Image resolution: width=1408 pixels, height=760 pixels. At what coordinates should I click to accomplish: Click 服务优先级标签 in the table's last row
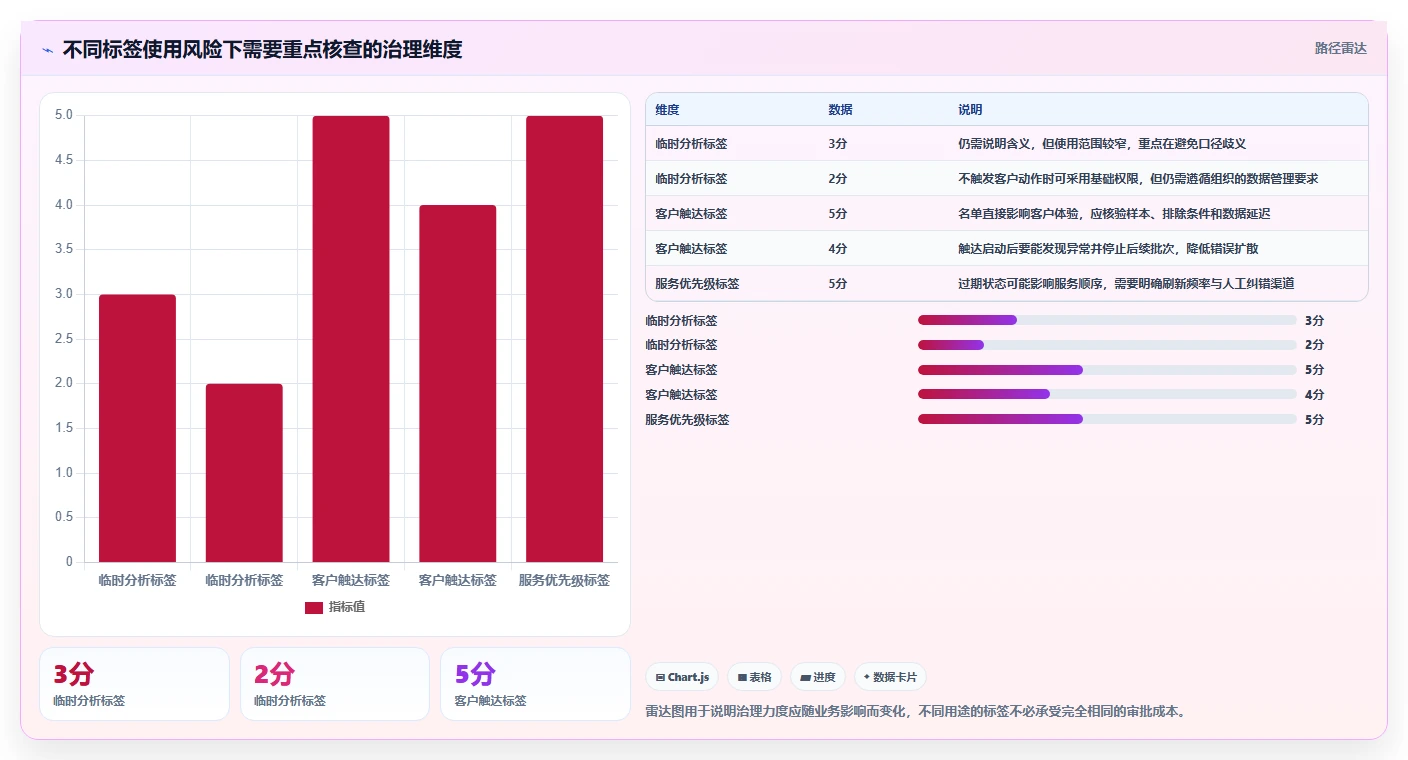[697, 284]
